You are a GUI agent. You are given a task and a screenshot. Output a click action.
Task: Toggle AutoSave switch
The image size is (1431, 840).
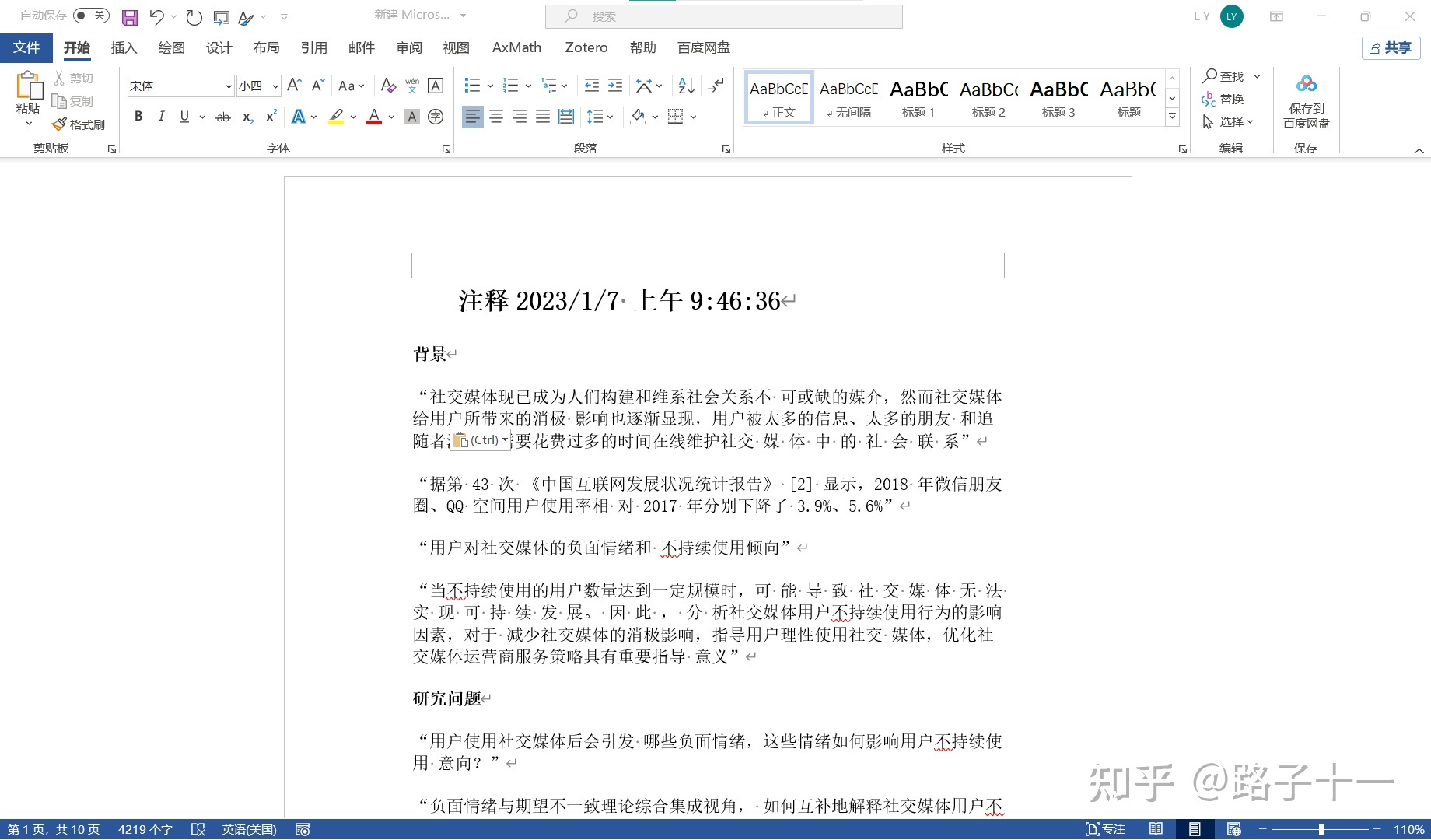[x=92, y=16]
